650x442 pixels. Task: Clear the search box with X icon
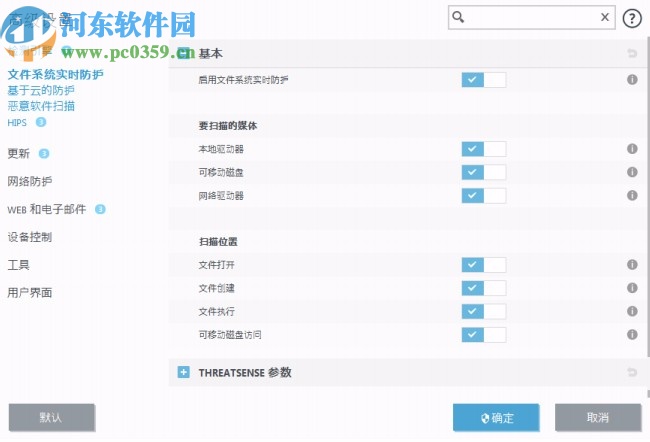tap(605, 17)
